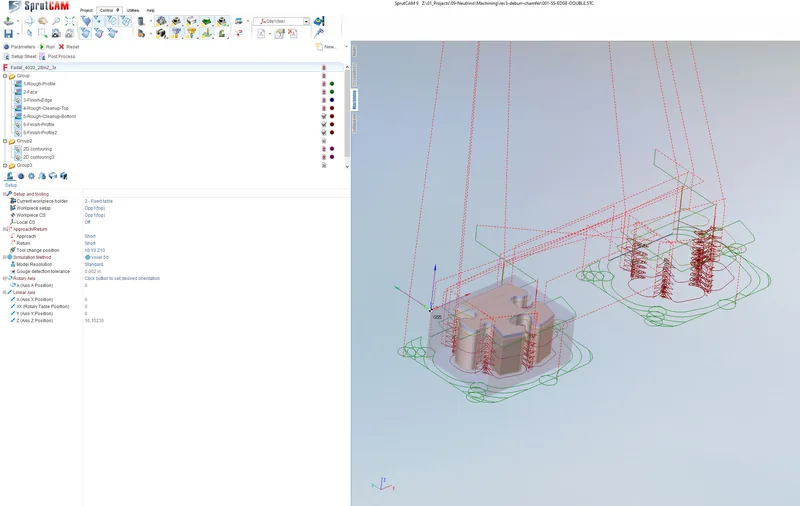
Task: Click the coordinate axes visibility icon
Action: point(207,33)
